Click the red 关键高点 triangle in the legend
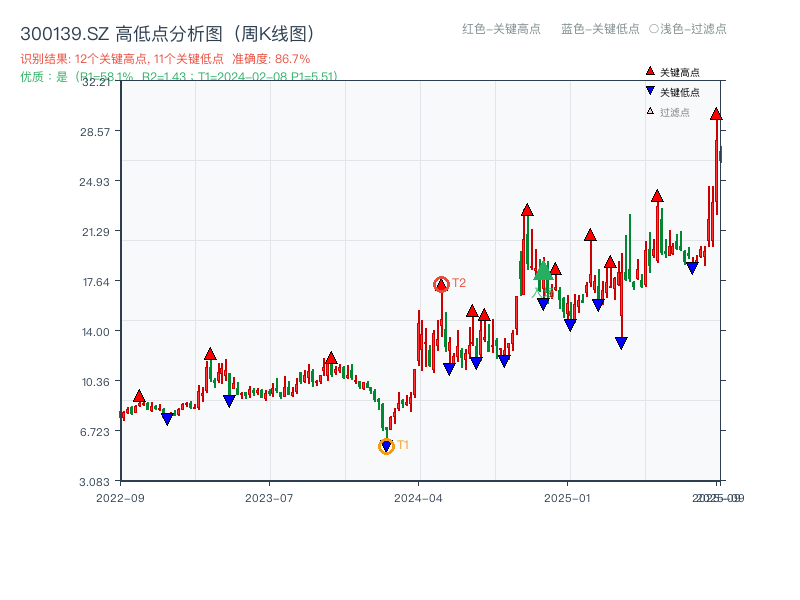This screenshot has height=600, width=800. click(650, 71)
